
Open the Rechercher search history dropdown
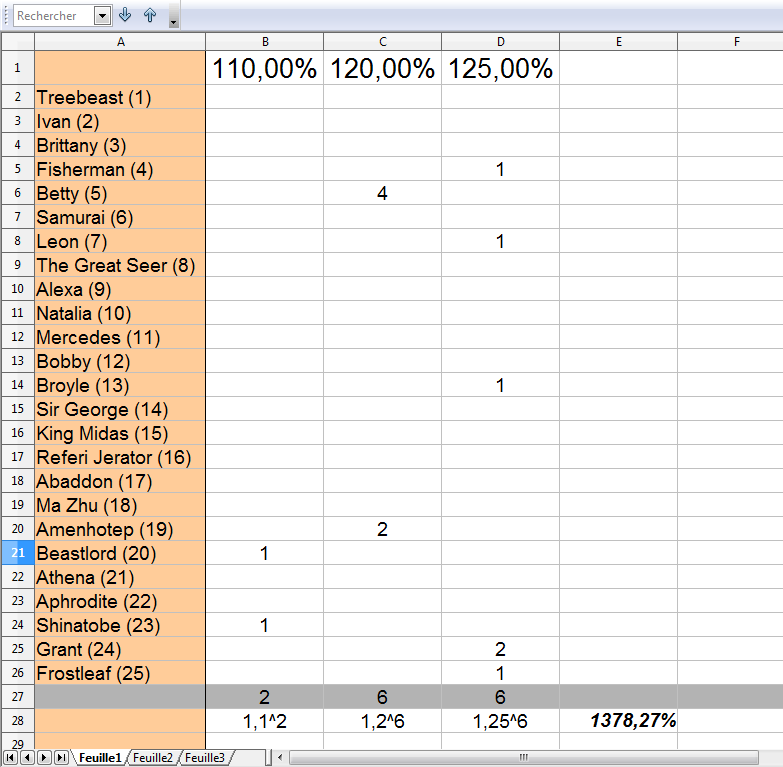(102, 16)
